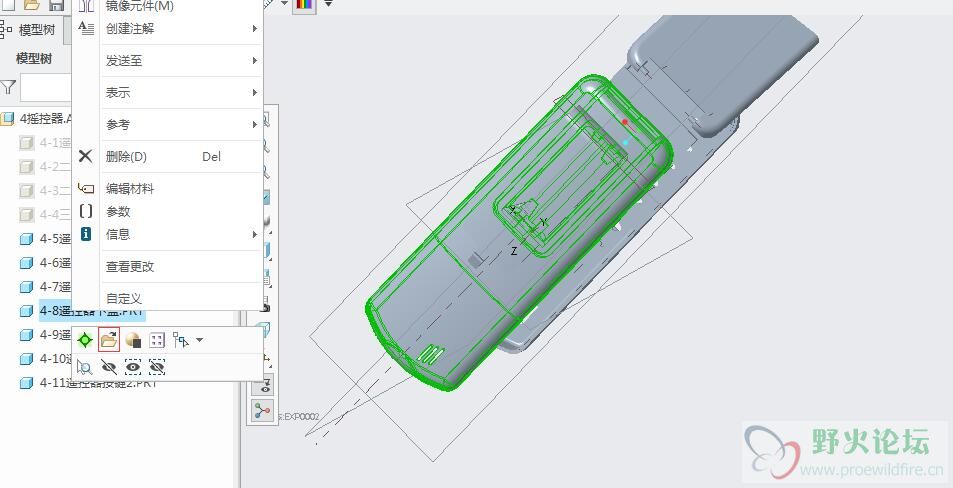The height and width of the screenshot is (488, 953).
Task: Select the 4-5 part in model tree
Action: (x=55, y=239)
